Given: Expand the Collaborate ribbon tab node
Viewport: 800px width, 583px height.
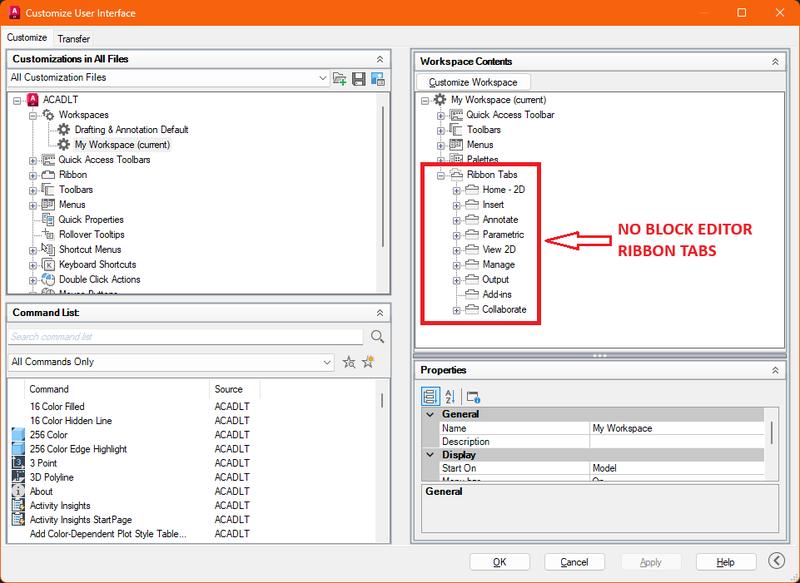Looking at the screenshot, I should click(x=456, y=311).
